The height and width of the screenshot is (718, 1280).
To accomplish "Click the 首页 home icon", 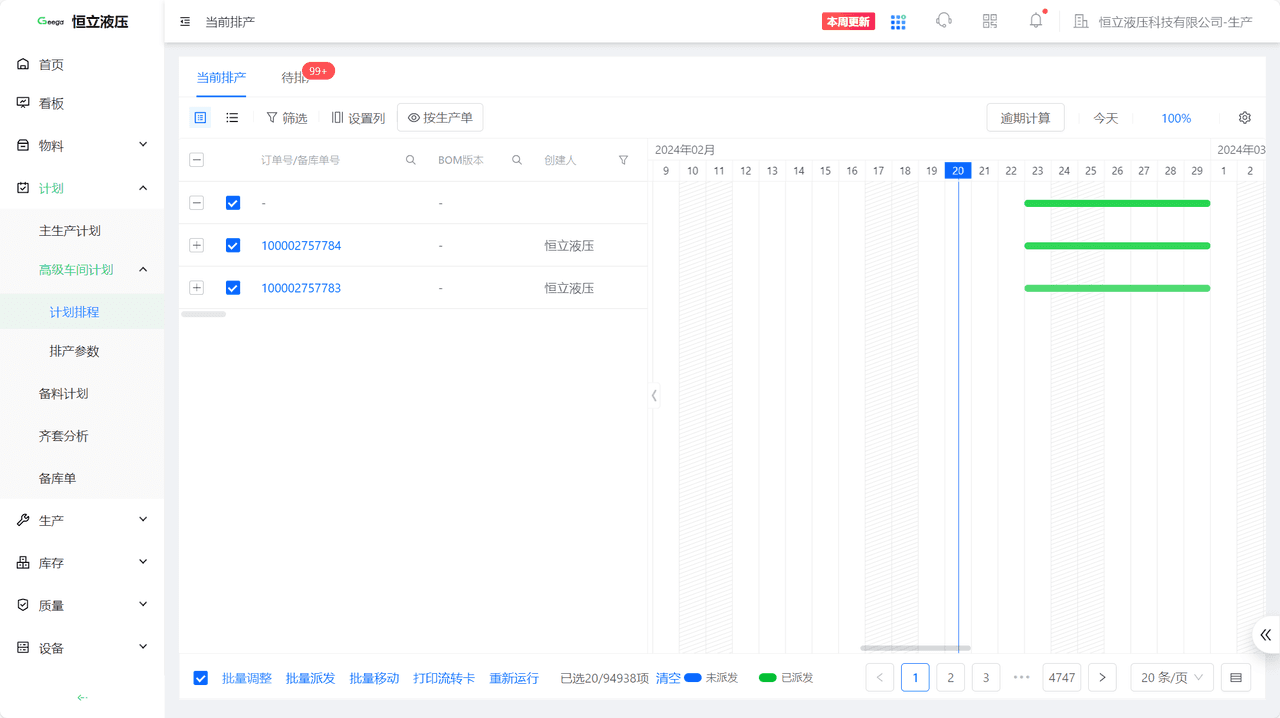I will point(23,64).
